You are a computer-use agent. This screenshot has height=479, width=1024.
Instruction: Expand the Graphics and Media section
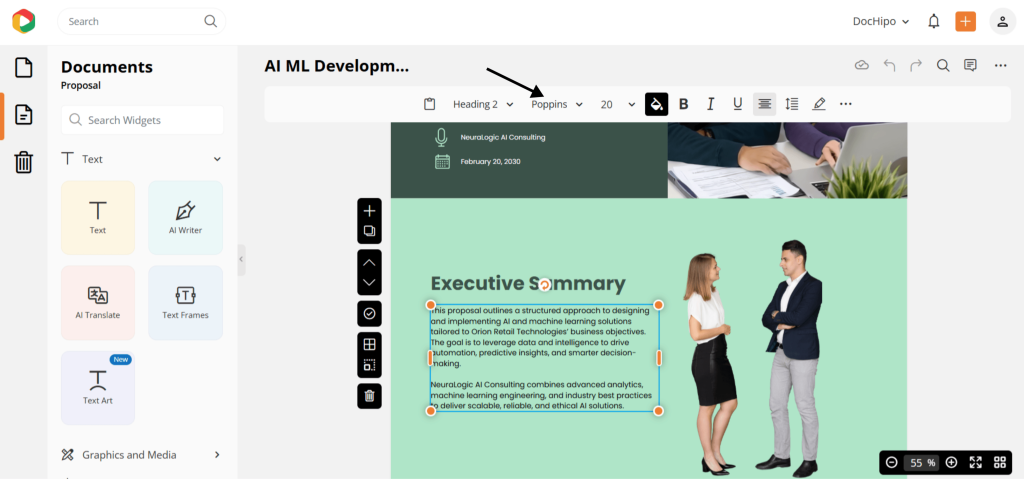tap(217, 455)
